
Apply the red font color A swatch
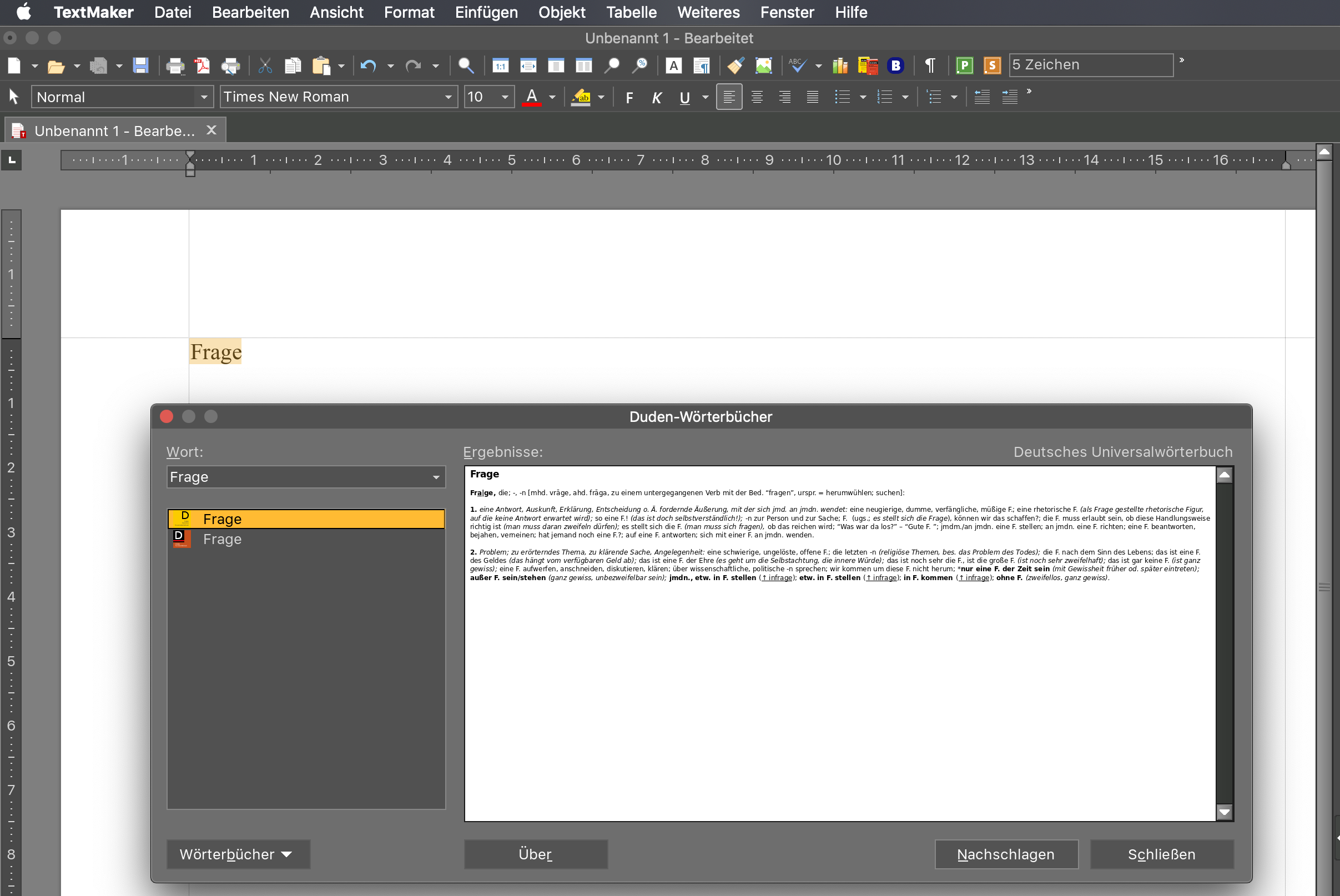(x=531, y=97)
